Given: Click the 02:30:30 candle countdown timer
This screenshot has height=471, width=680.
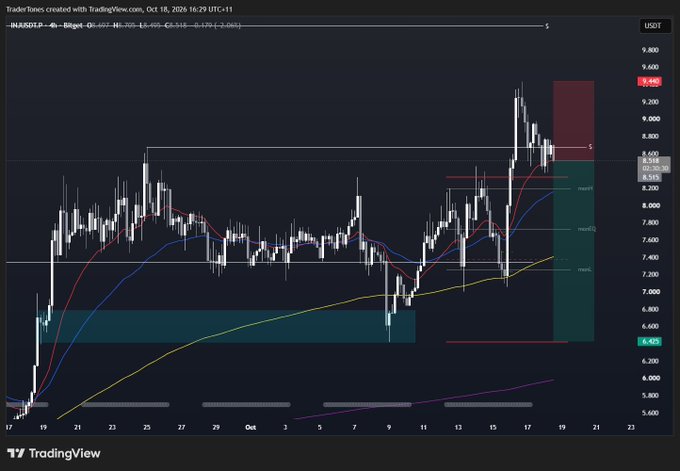Looking at the screenshot, I should click(655, 168).
